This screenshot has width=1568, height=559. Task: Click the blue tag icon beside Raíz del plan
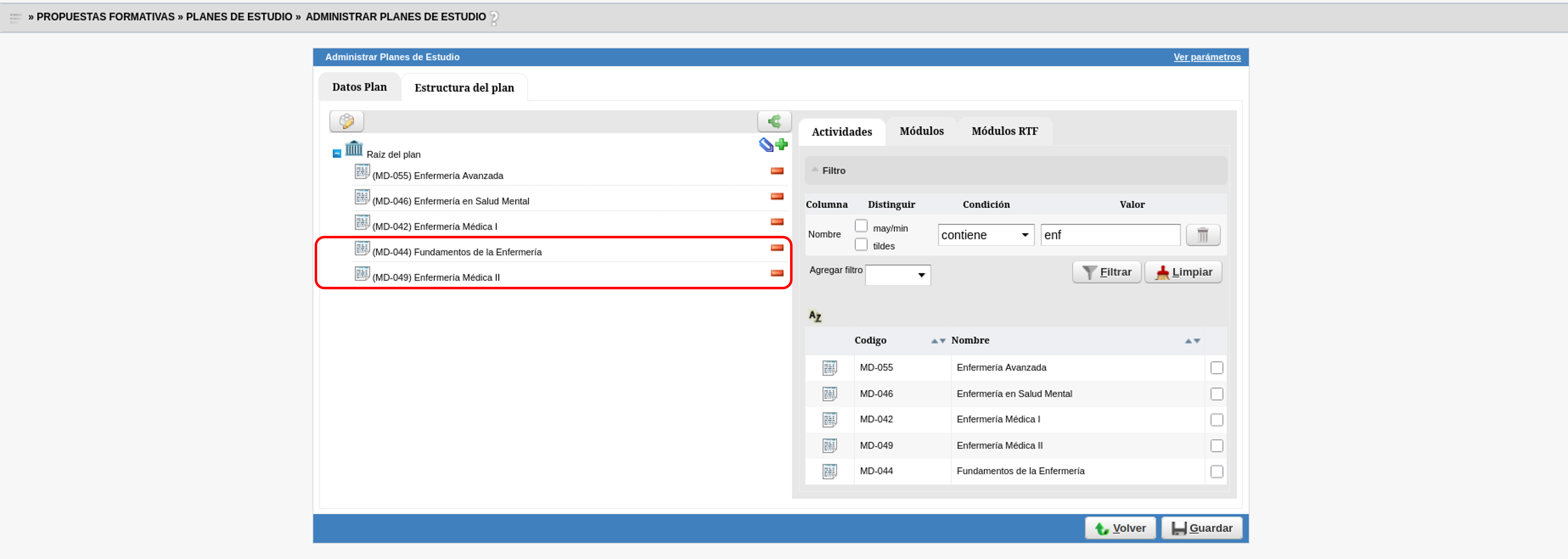pos(766,144)
